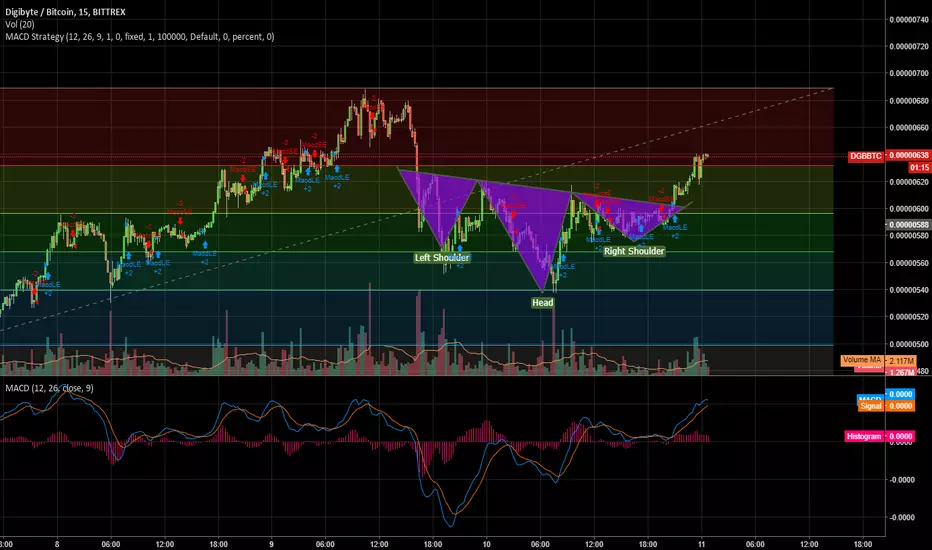Viewport: 932px width, 550px height.
Task: Click the MACD blue indicator tag
Action: 870,397
